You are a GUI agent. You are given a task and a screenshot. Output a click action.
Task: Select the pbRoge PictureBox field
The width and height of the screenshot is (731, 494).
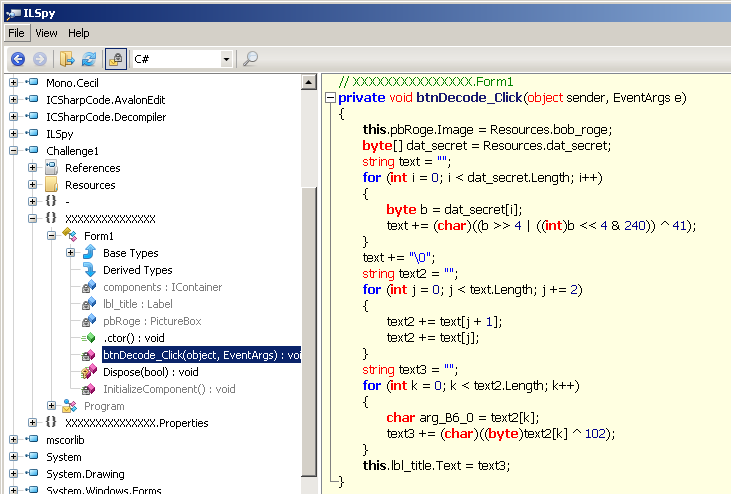[x=151, y=321]
